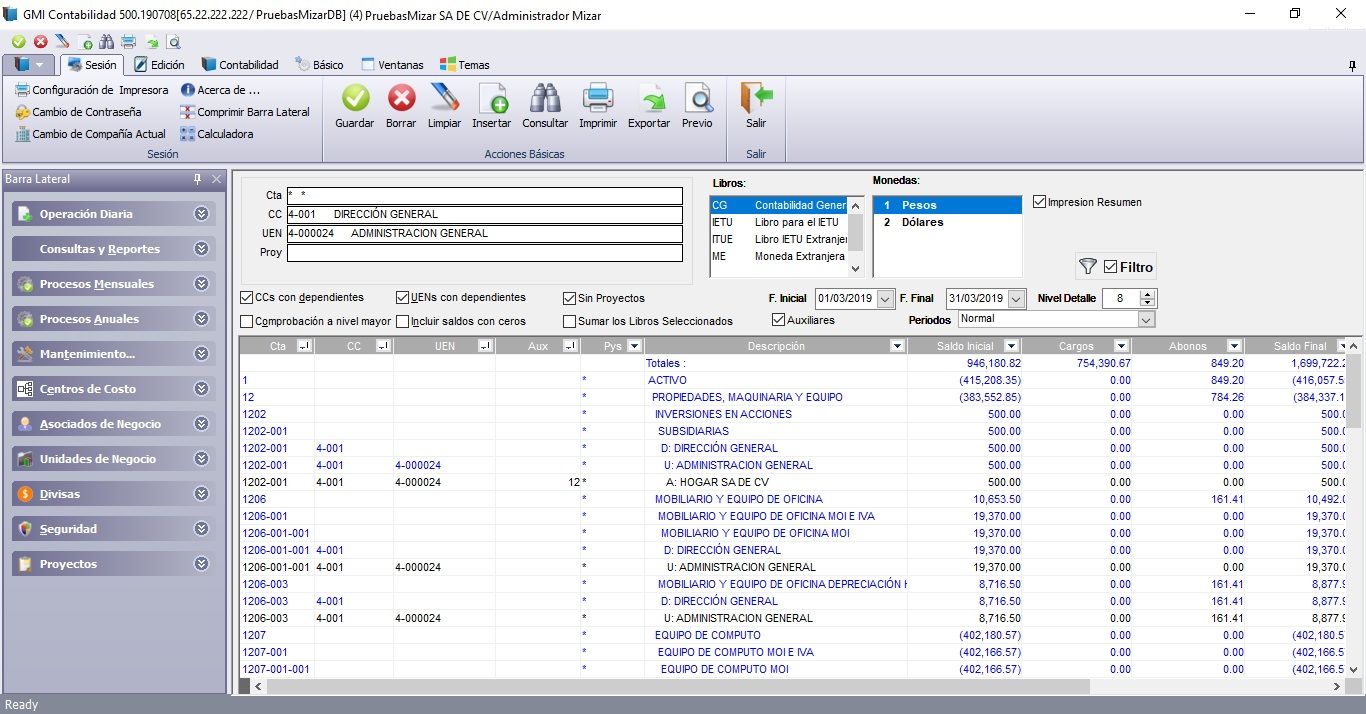The height and width of the screenshot is (714, 1366).
Task: Switch to the Edición tab
Action: pos(158,65)
